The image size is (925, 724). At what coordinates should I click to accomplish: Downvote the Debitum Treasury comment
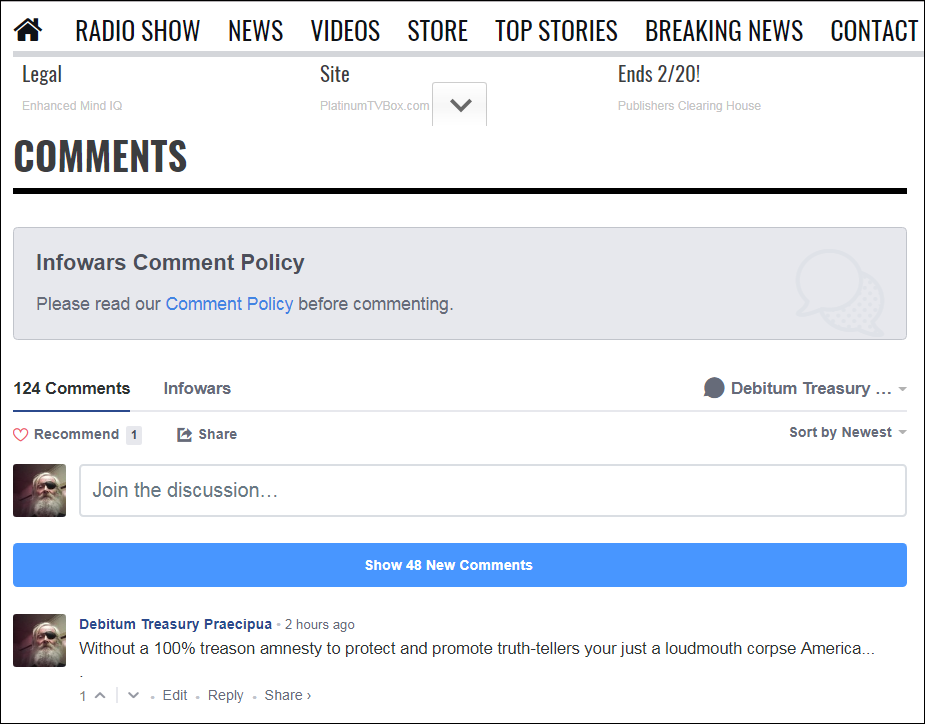(x=134, y=696)
